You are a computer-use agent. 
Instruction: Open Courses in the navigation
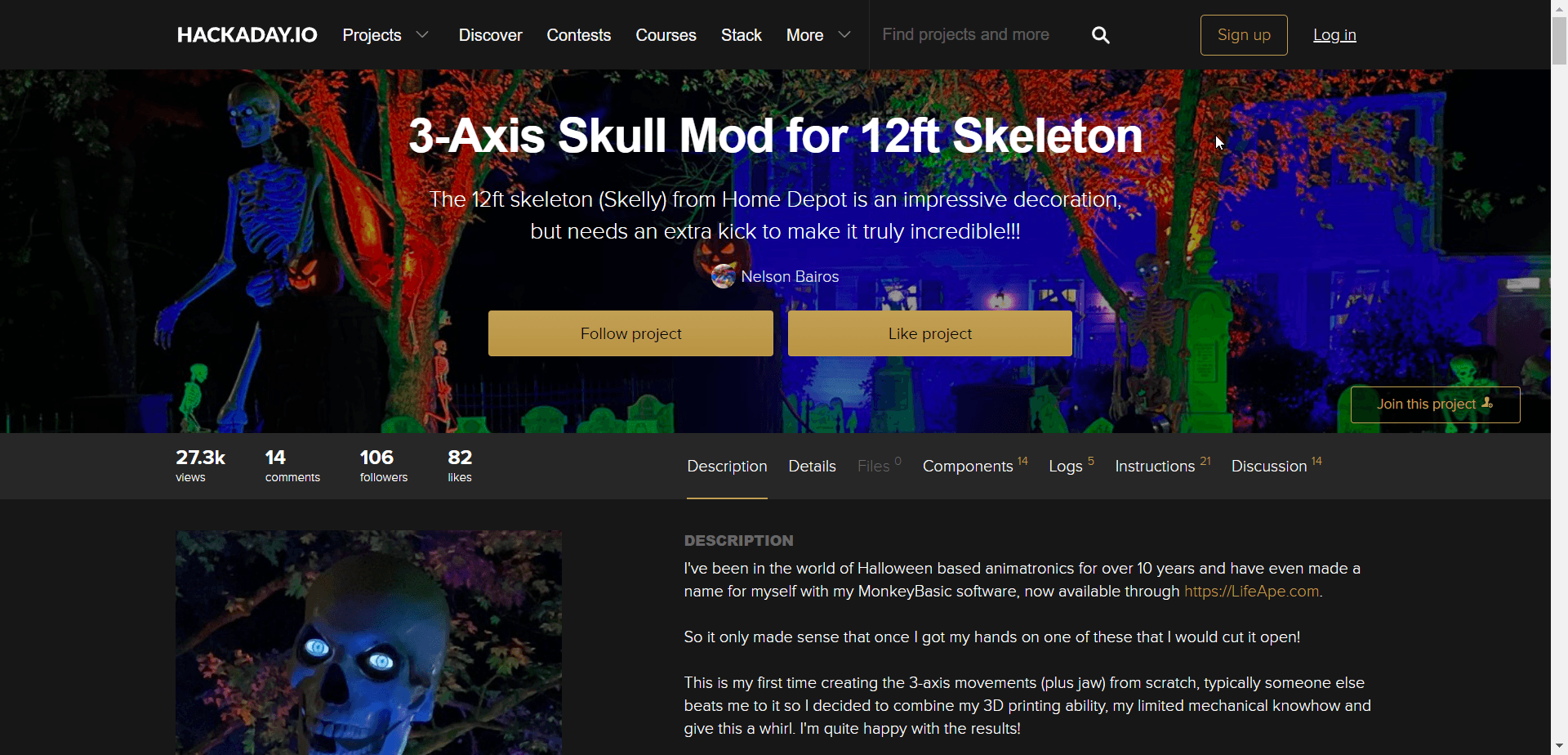coord(666,35)
